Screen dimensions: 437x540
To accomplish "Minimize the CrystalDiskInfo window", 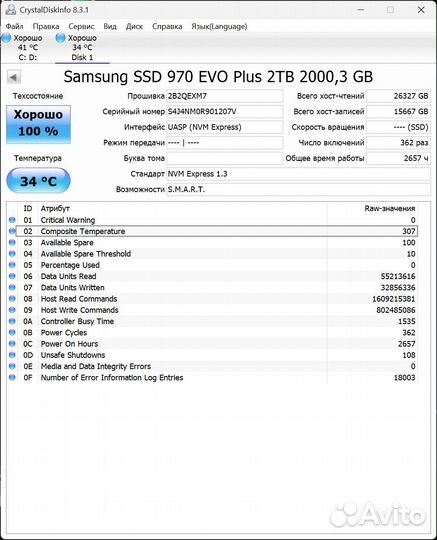I will pos(361,10).
